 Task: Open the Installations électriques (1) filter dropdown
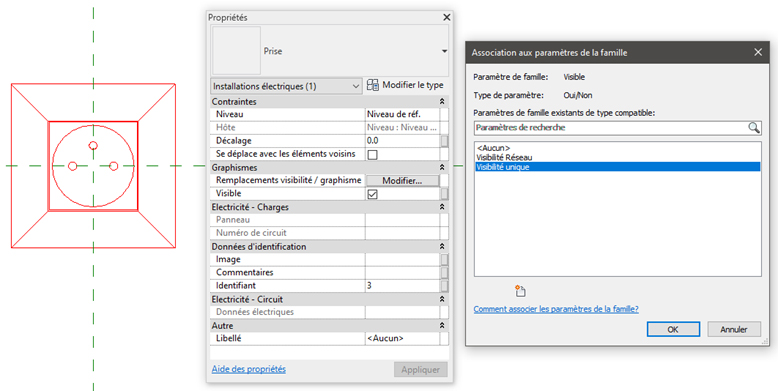(286, 86)
